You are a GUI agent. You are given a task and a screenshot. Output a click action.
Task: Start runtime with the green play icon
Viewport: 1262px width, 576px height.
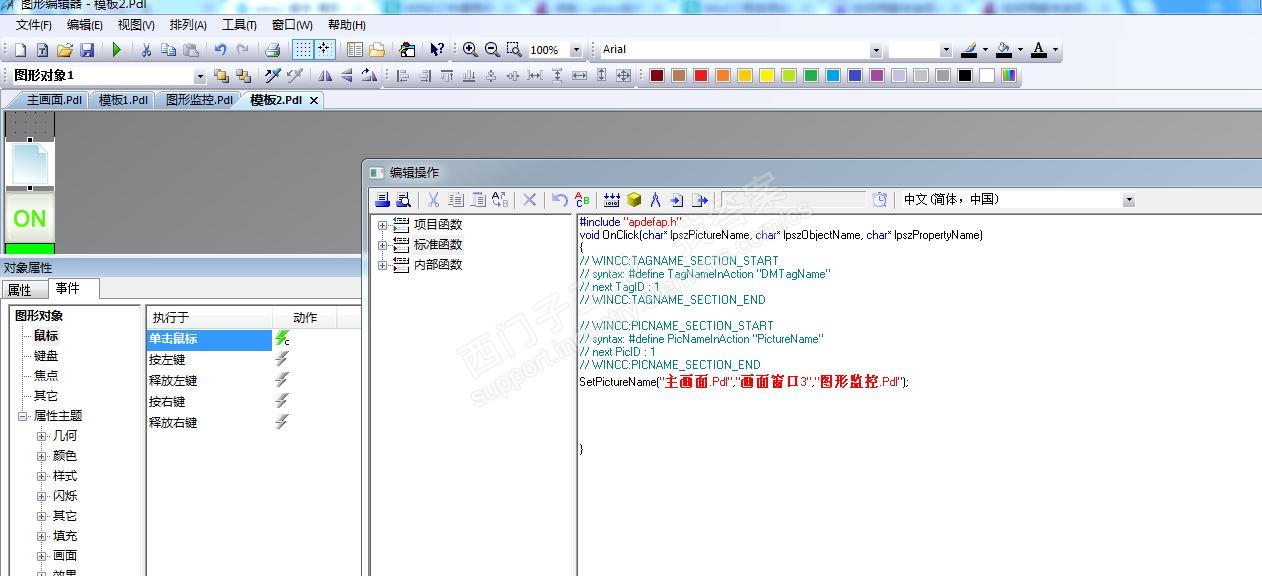tap(117, 50)
